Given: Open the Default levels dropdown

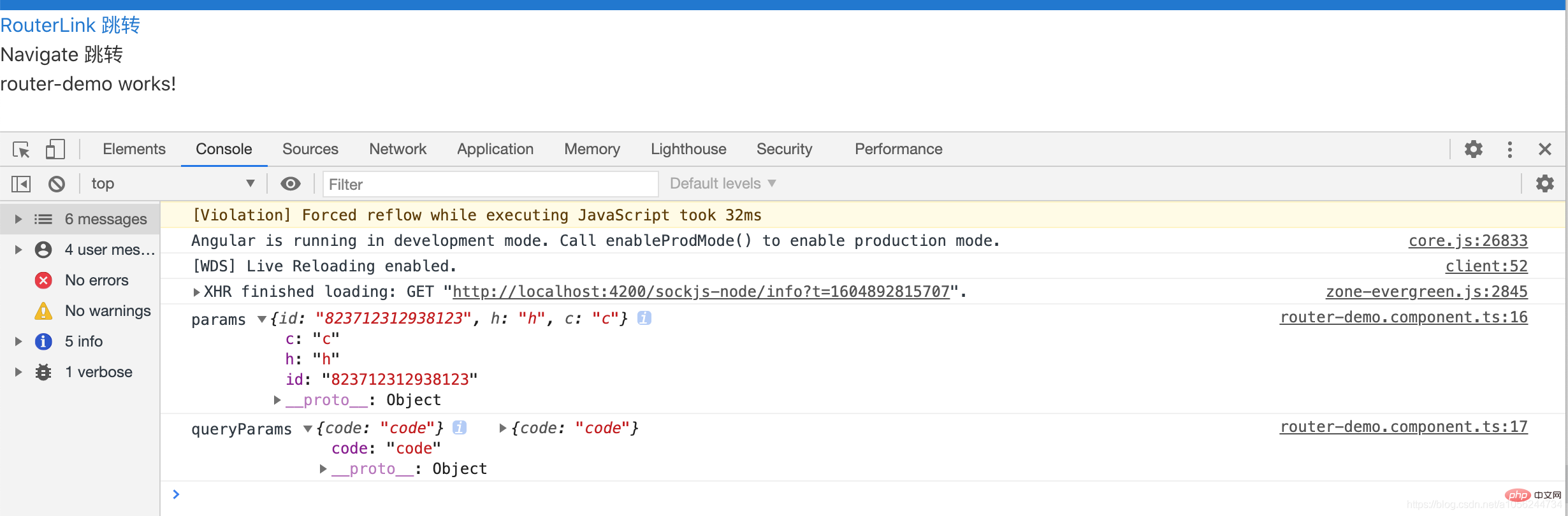Looking at the screenshot, I should [x=722, y=184].
